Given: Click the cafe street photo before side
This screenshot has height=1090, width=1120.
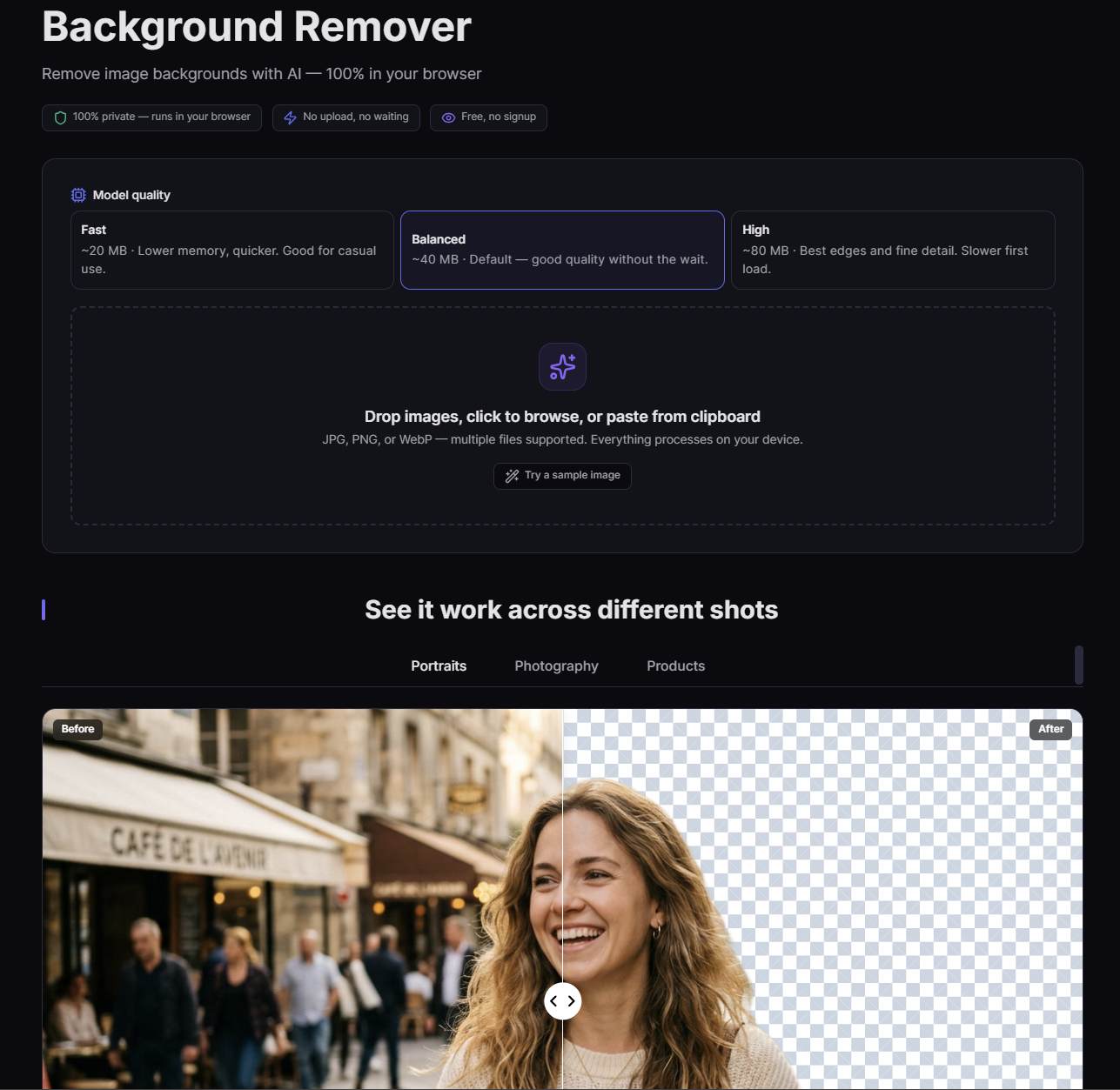Looking at the screenshot, I should 302,899.
